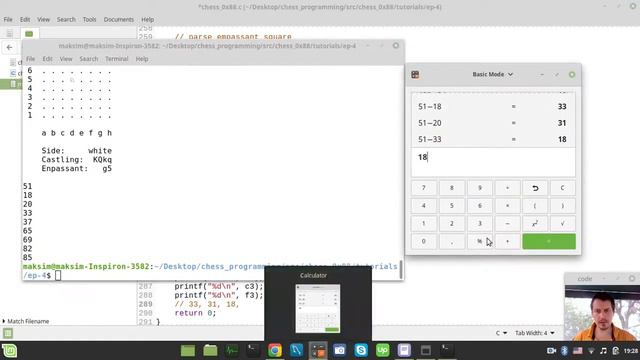Click the multiply key on the calculator

tap(507, 206)
